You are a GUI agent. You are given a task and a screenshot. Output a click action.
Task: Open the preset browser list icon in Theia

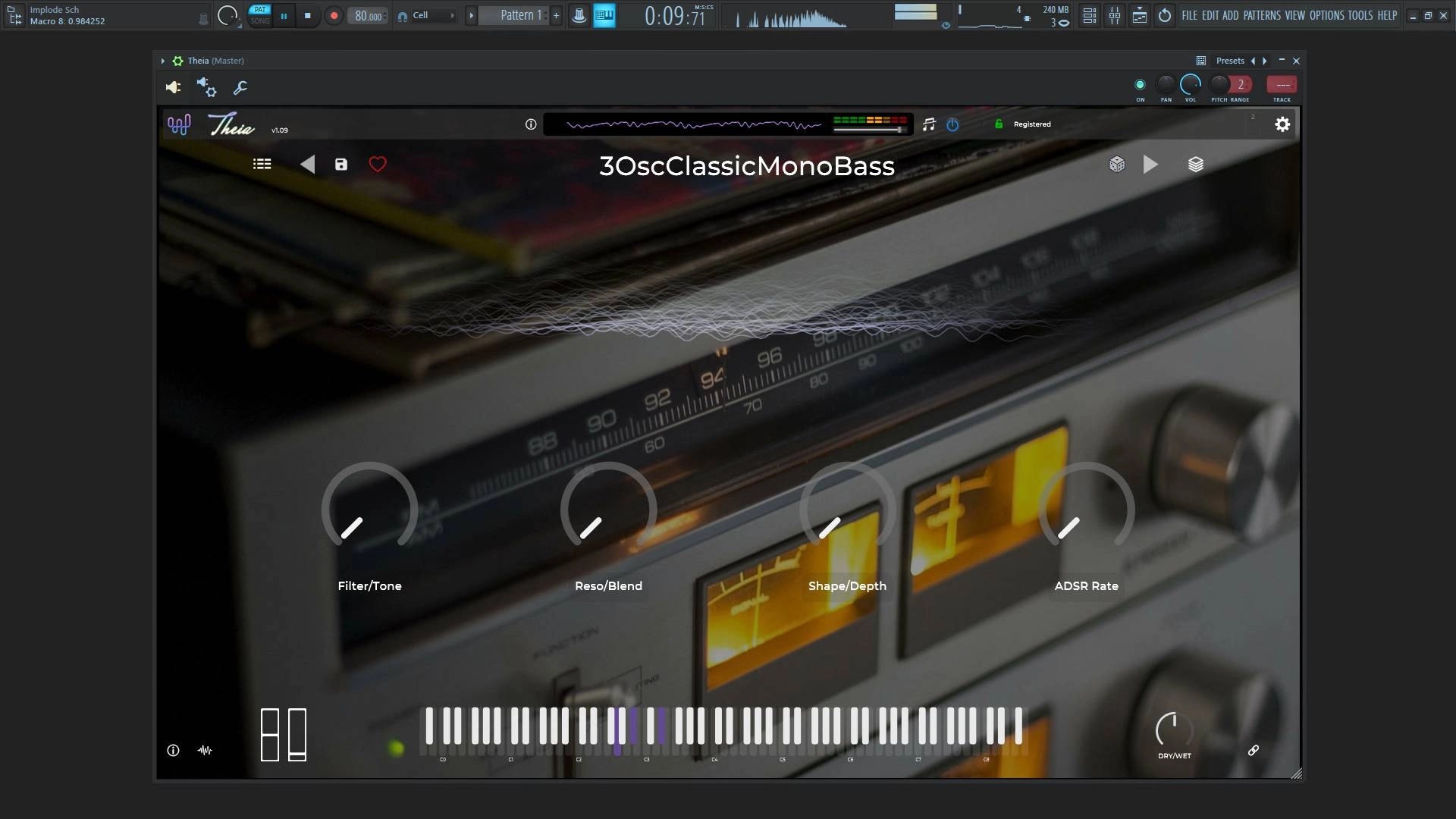pos(262,164)
